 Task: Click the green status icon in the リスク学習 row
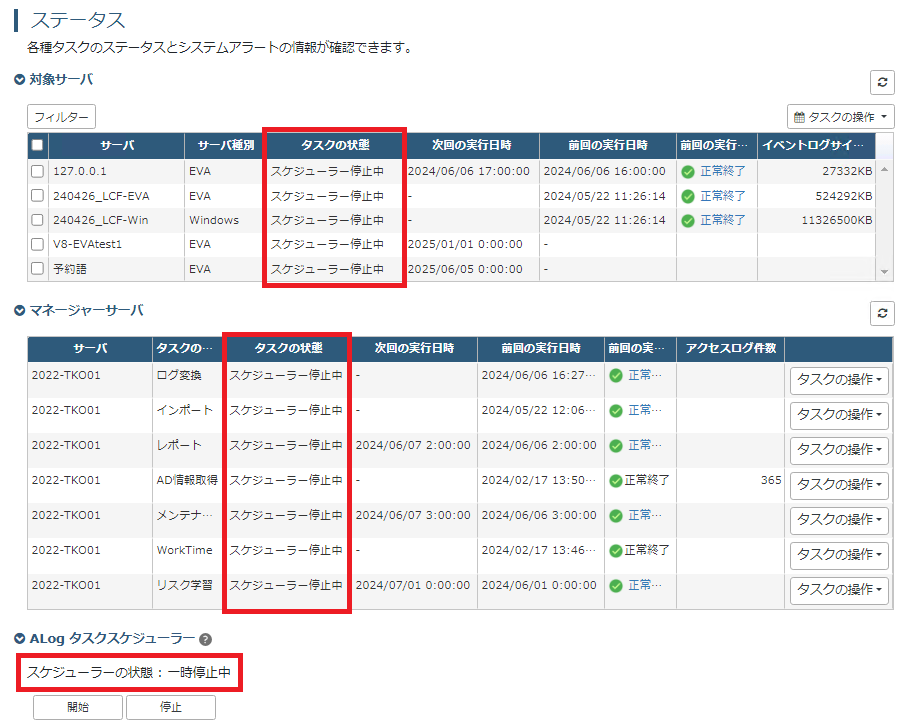(x=616, y=586)
